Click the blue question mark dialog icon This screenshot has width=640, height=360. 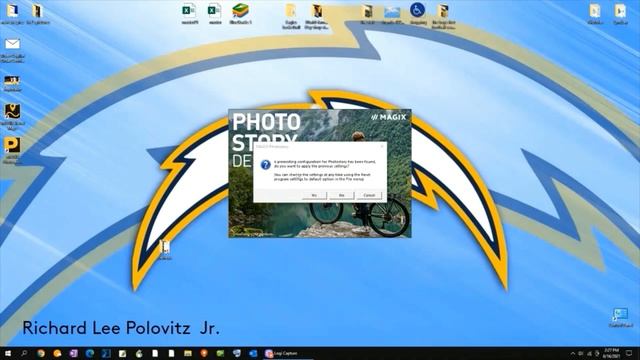pos(266,165)
